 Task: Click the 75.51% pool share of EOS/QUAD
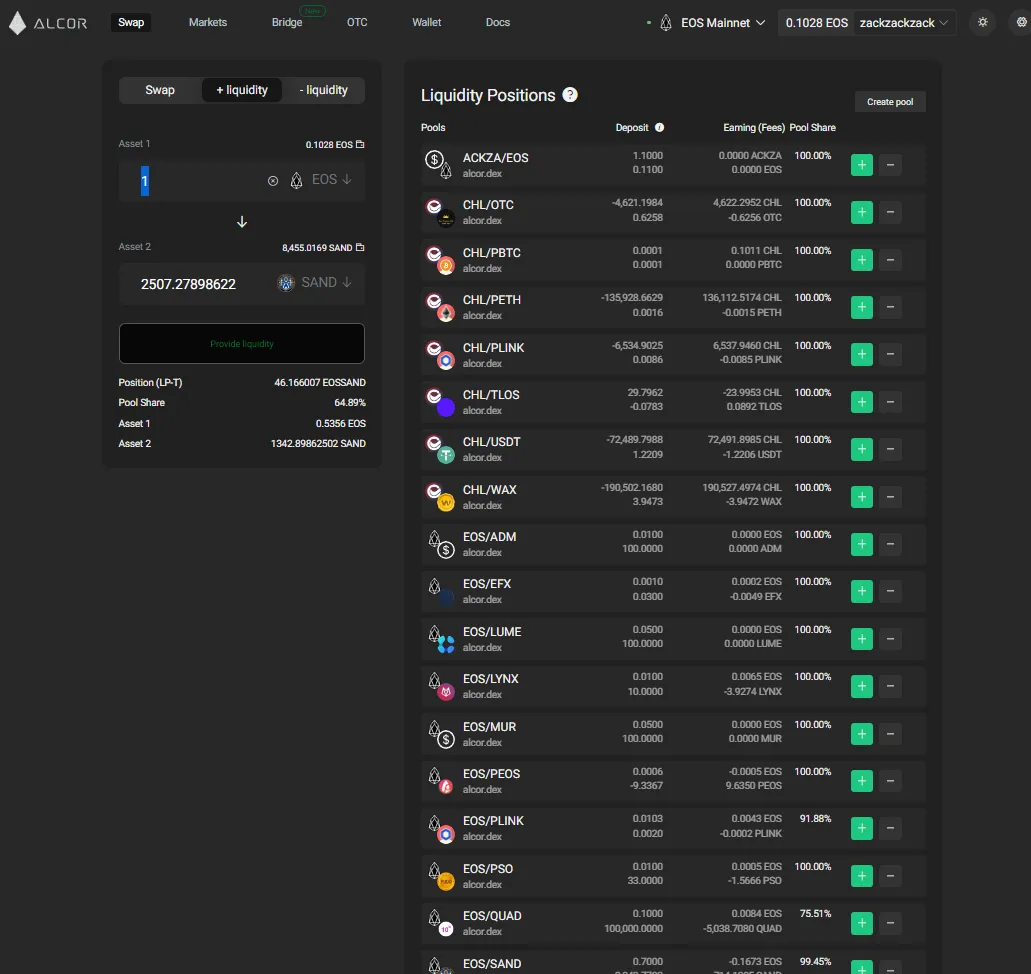pos(815,913)
